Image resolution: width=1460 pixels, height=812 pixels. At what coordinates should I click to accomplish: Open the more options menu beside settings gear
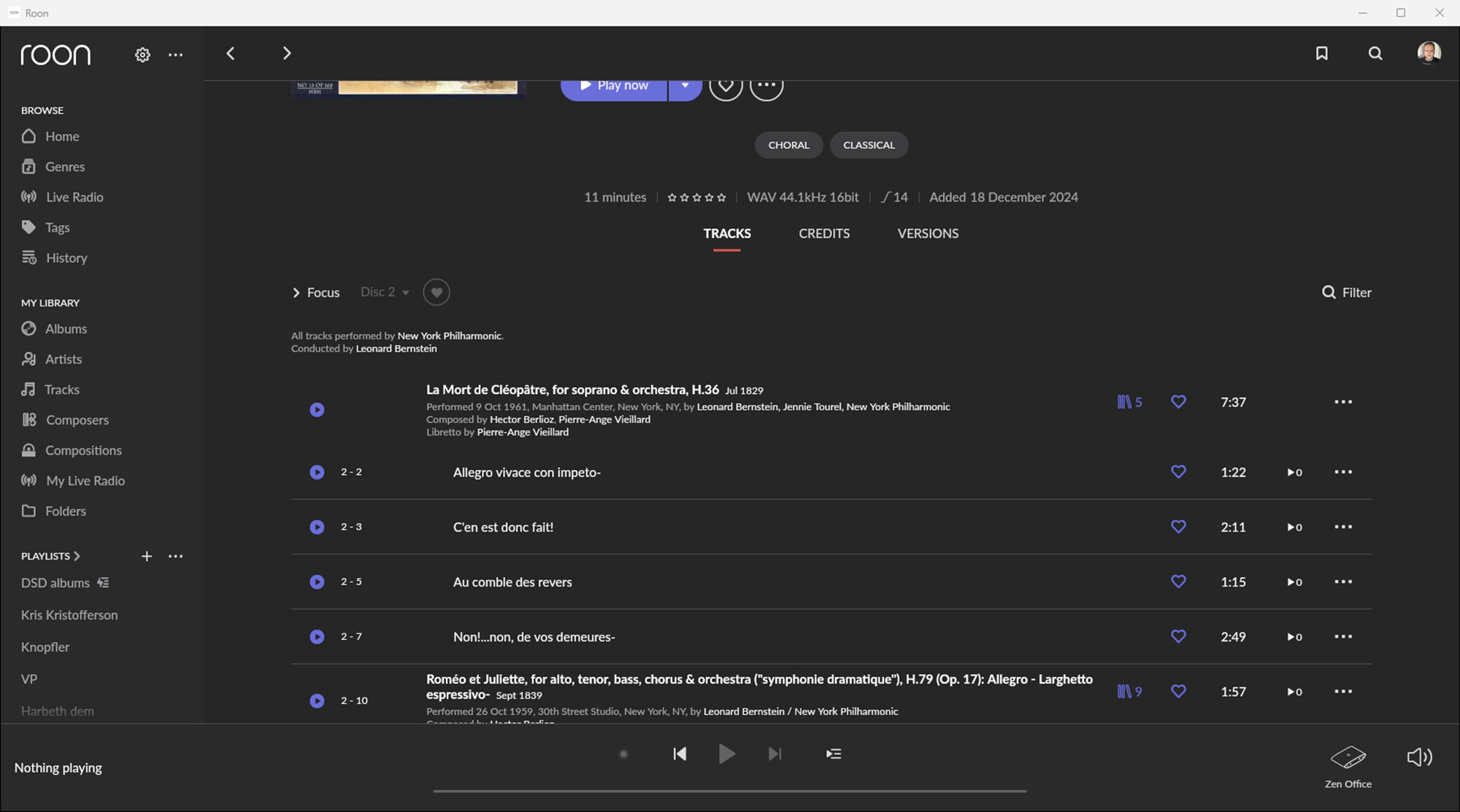[x=176, y=55]
